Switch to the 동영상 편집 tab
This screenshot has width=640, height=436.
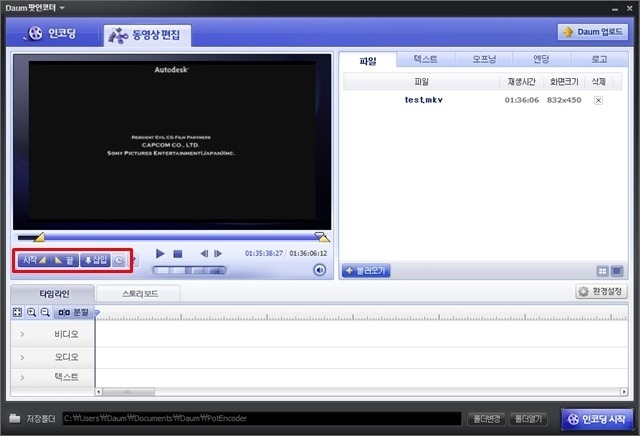(x=146, y=35)
